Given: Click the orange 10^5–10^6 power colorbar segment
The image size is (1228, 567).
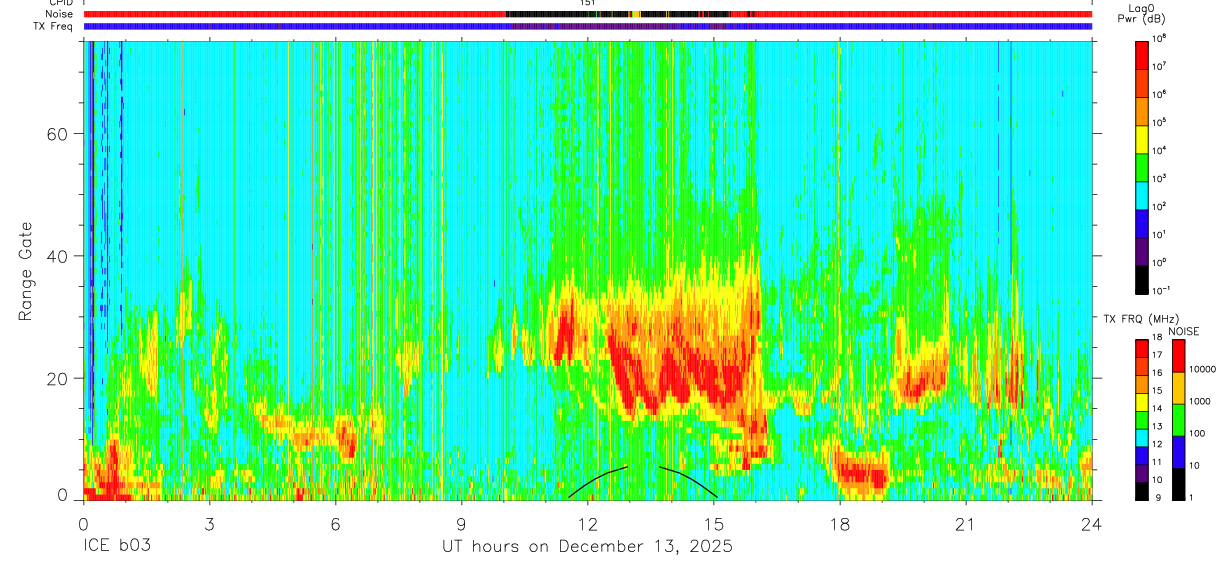Looking at the screenshot, I should coord(1142,109).
